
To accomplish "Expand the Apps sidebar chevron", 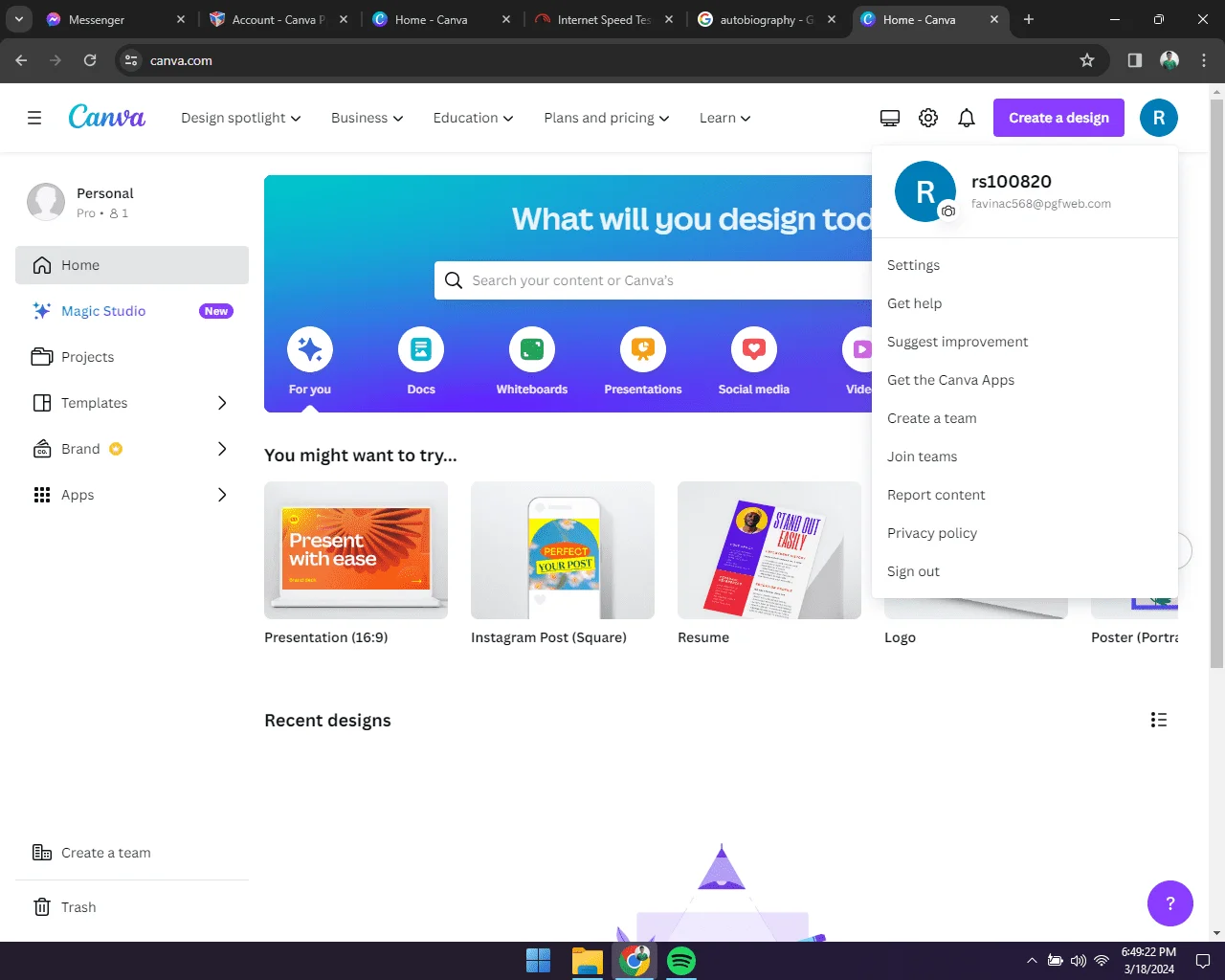I will pyautogui.click(x=222, y=495).
